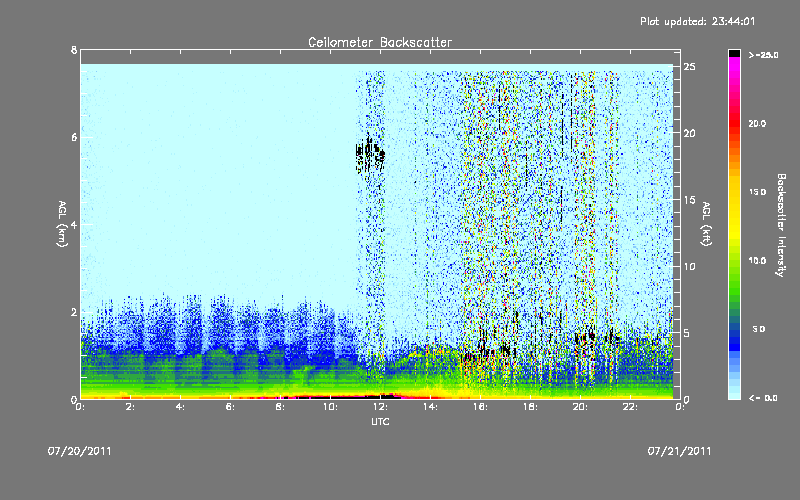The image size is (800, 500).
Task: Click the "2:" hour tick label
Action: (x=131, y=407)
